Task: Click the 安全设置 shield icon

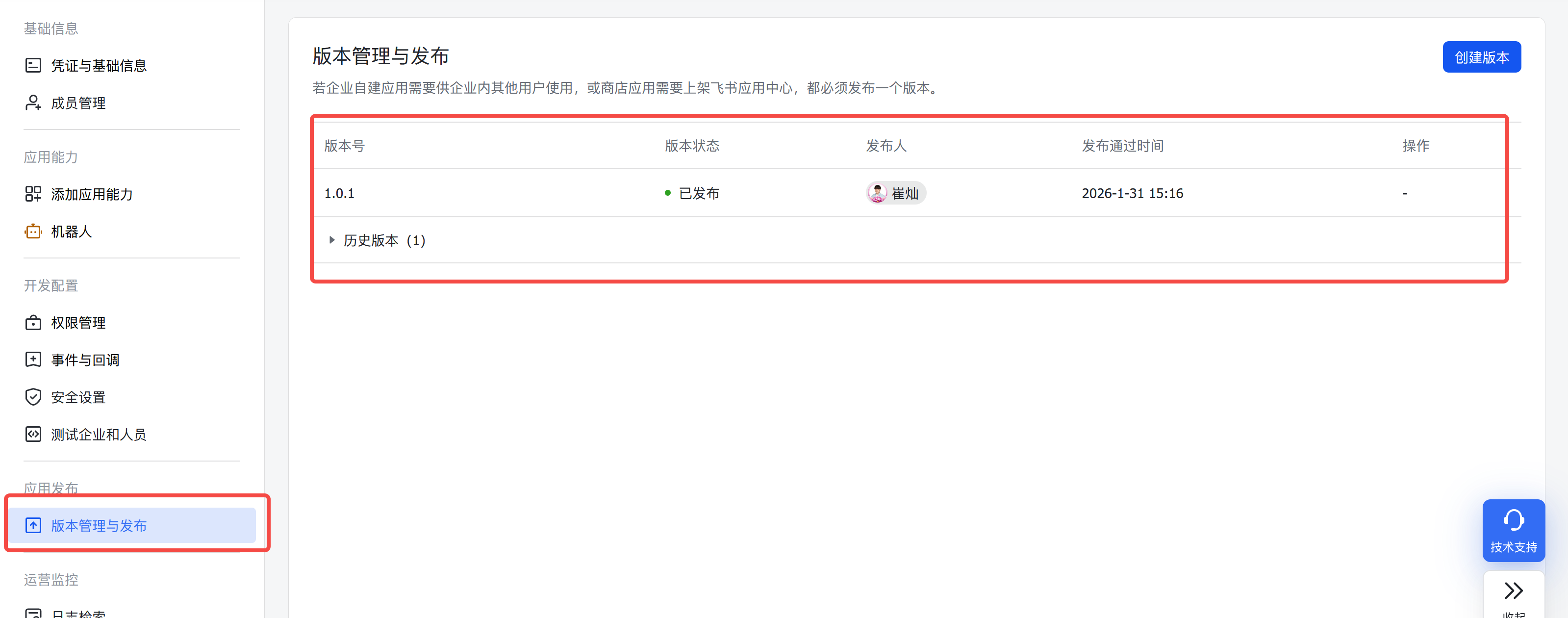Action: tap(33, 396)
